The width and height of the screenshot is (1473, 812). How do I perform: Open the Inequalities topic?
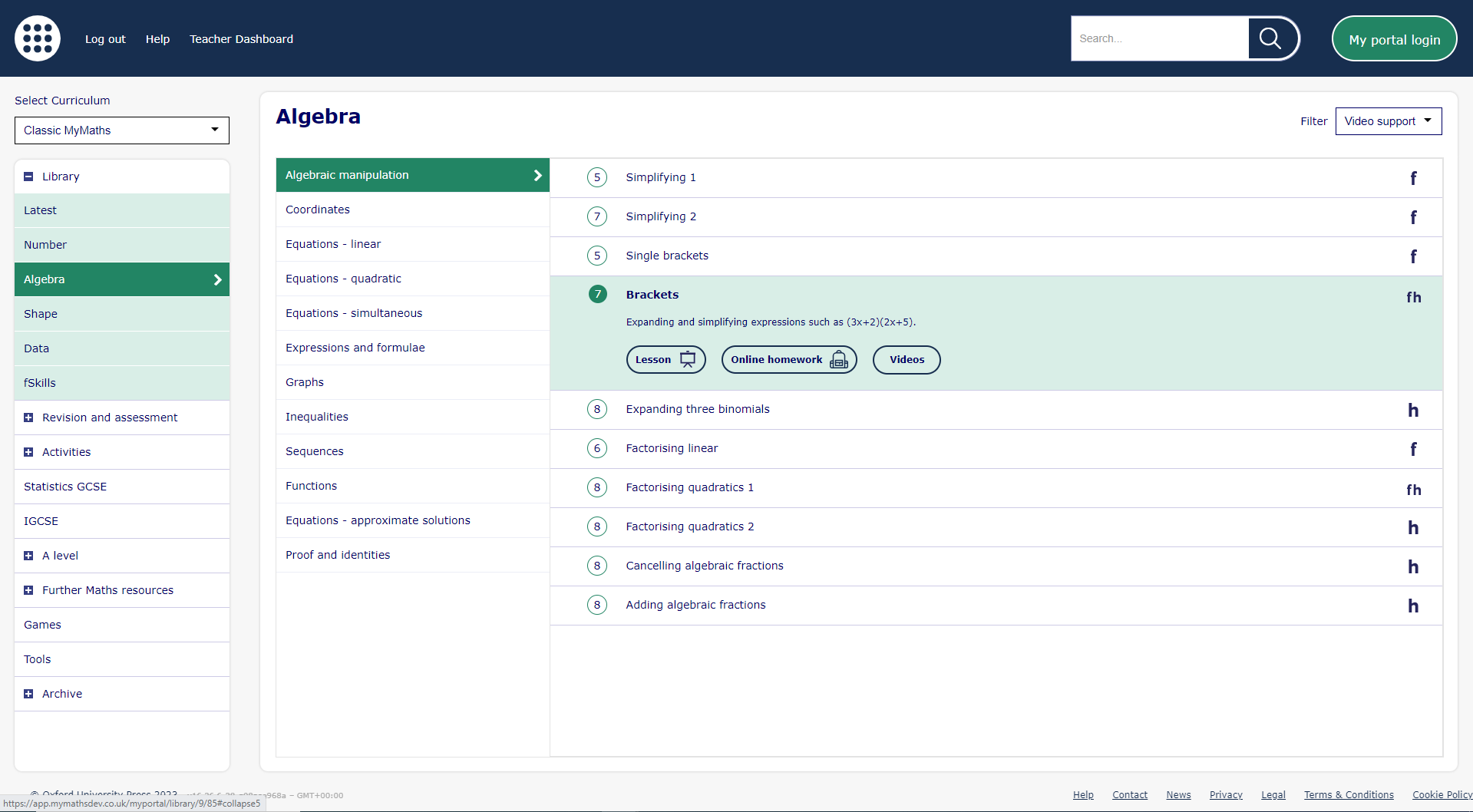click(x=413, y=417)
